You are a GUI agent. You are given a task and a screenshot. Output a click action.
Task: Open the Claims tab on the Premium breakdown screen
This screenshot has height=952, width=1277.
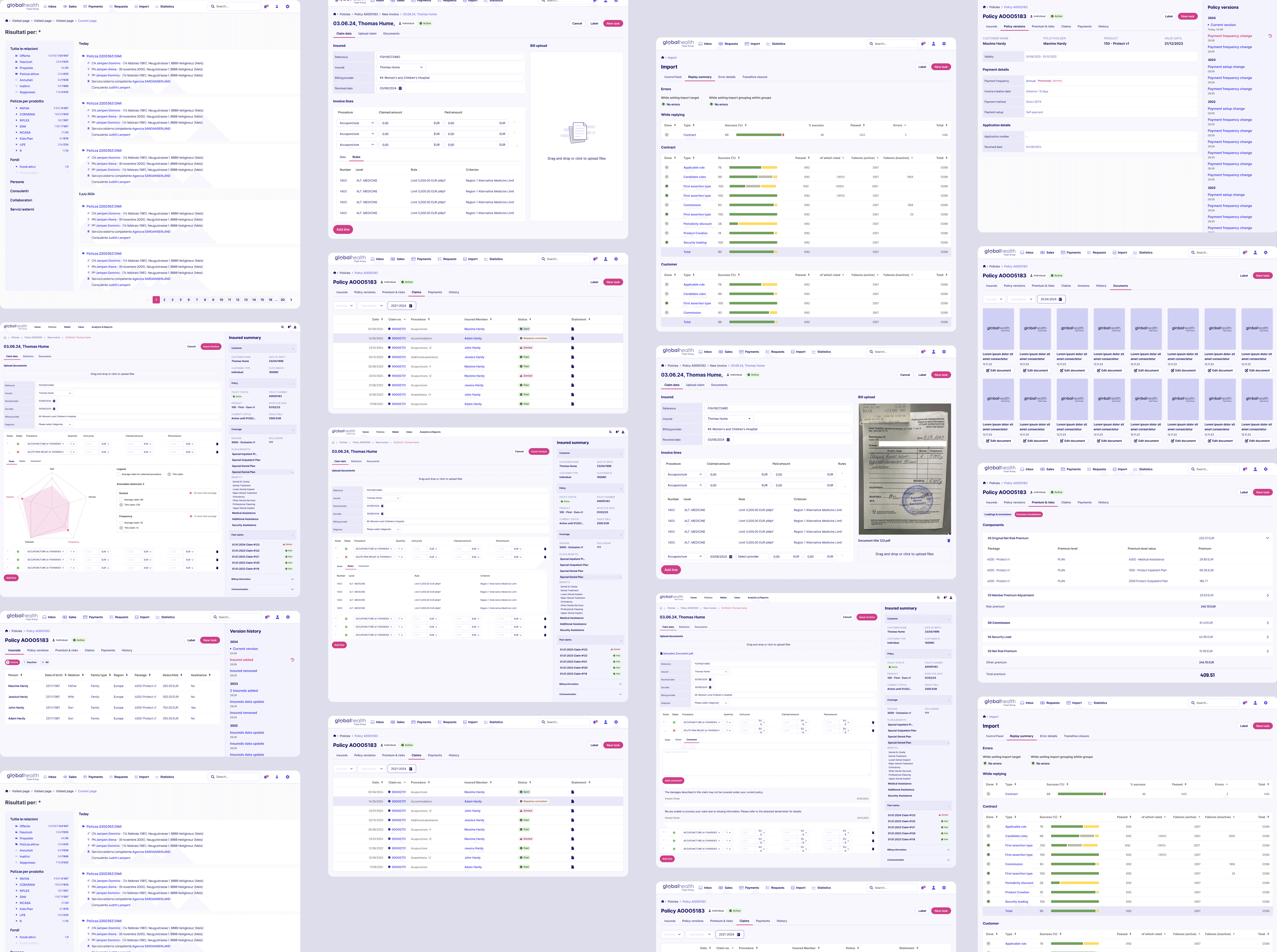1066,503
